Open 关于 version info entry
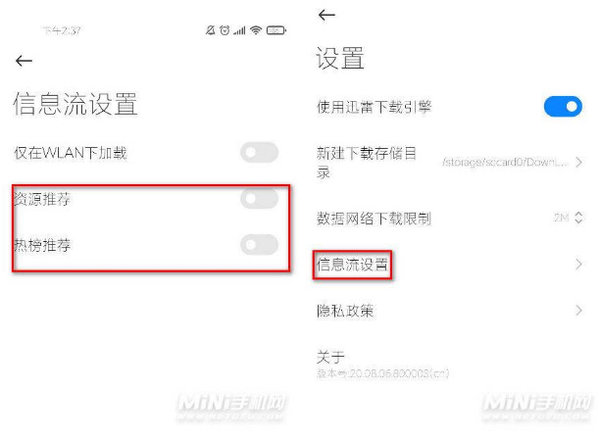 (383, 363)
